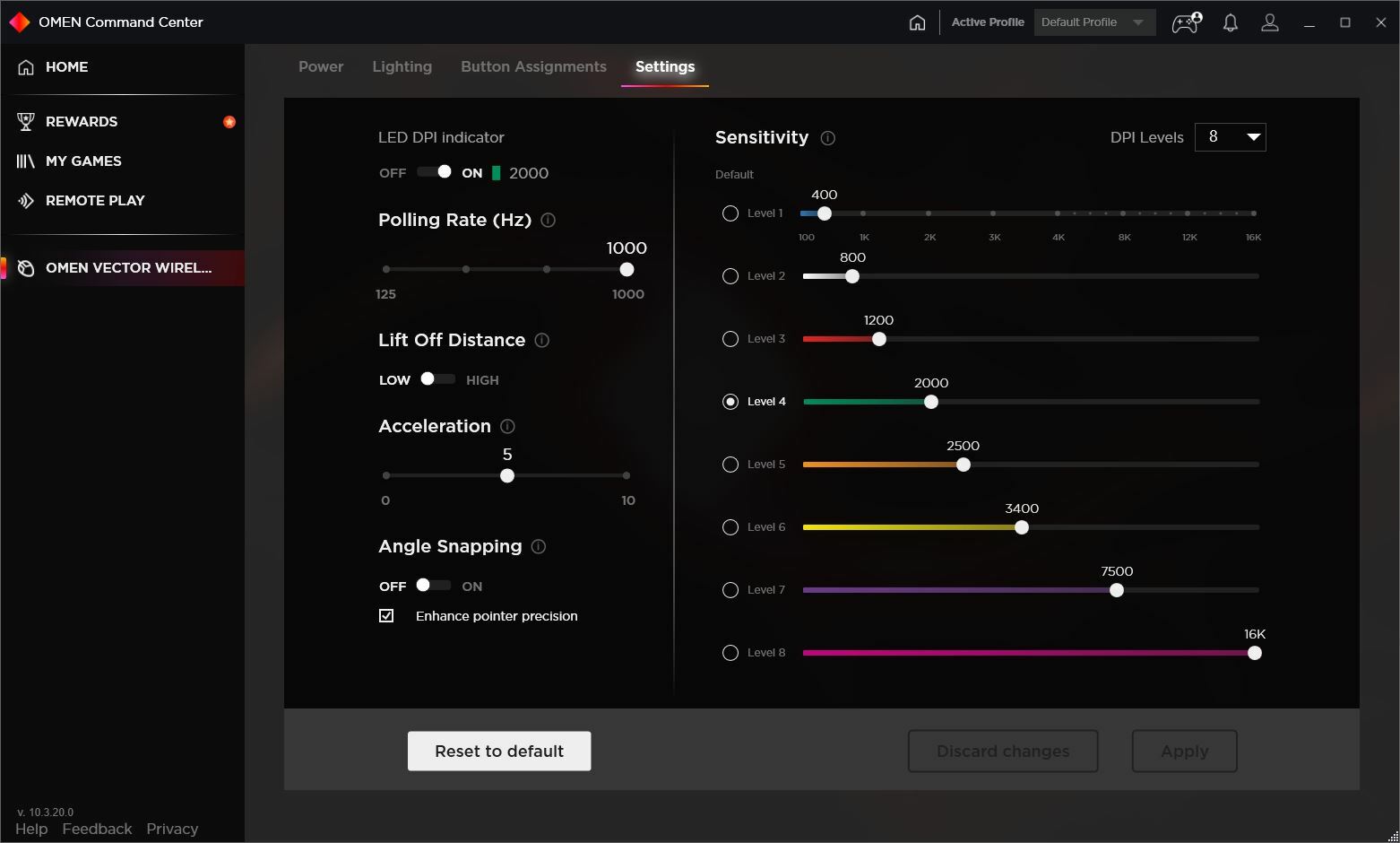This screenshot has width=1400, height=843.
Task: Open the notifications bell
Action: point(1230,22)
